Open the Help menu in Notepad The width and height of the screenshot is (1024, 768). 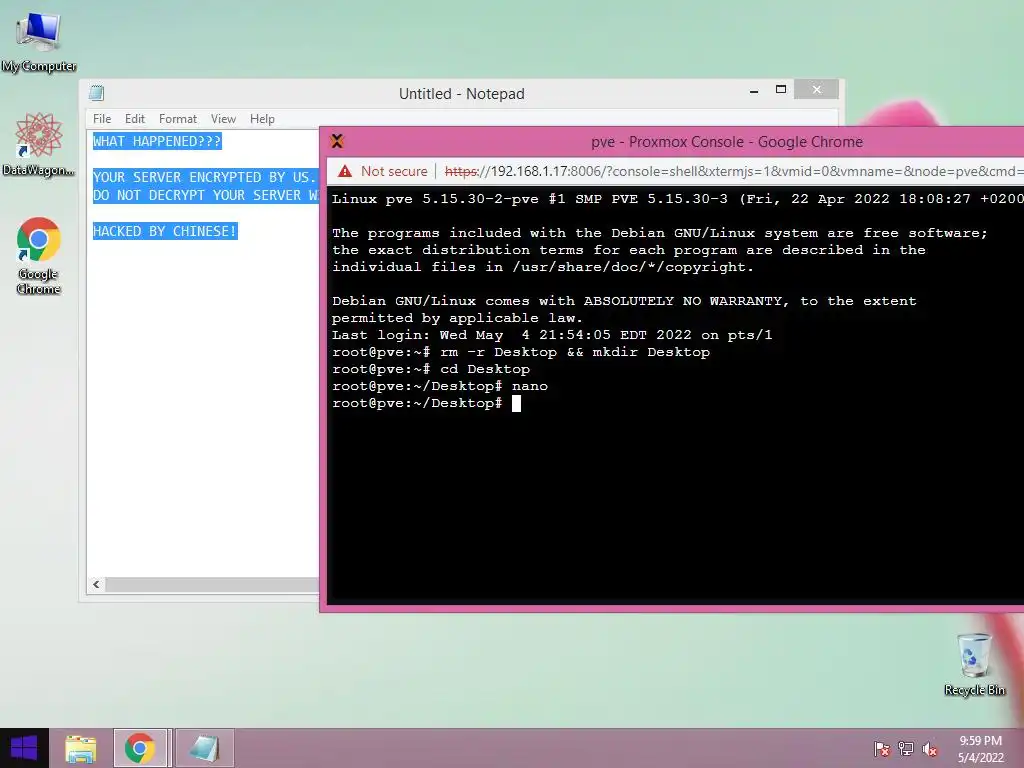(x=262, y=119)
